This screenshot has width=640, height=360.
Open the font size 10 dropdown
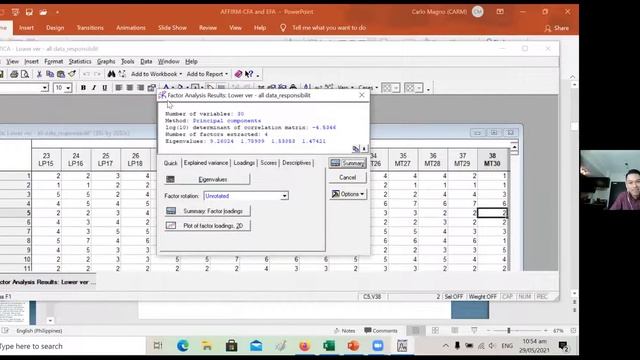(x=68, y=88)
